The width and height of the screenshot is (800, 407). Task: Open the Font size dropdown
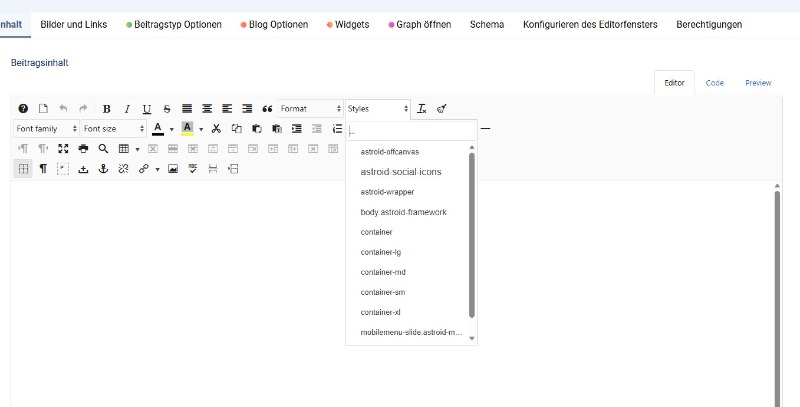click(x=112, y=129)
